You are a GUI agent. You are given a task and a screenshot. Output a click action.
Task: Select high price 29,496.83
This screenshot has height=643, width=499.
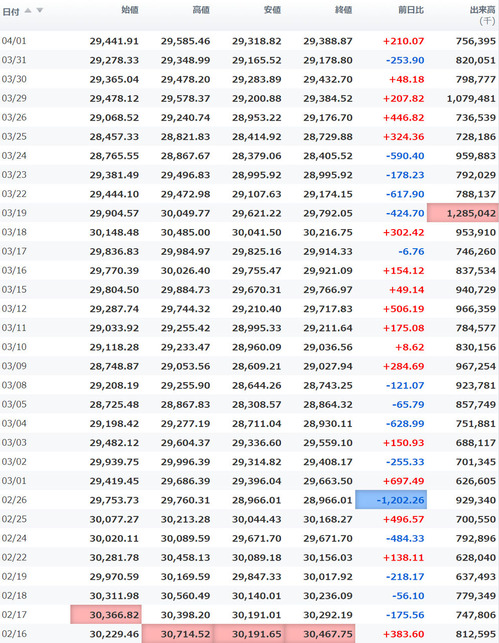click(x=185, y=175)
